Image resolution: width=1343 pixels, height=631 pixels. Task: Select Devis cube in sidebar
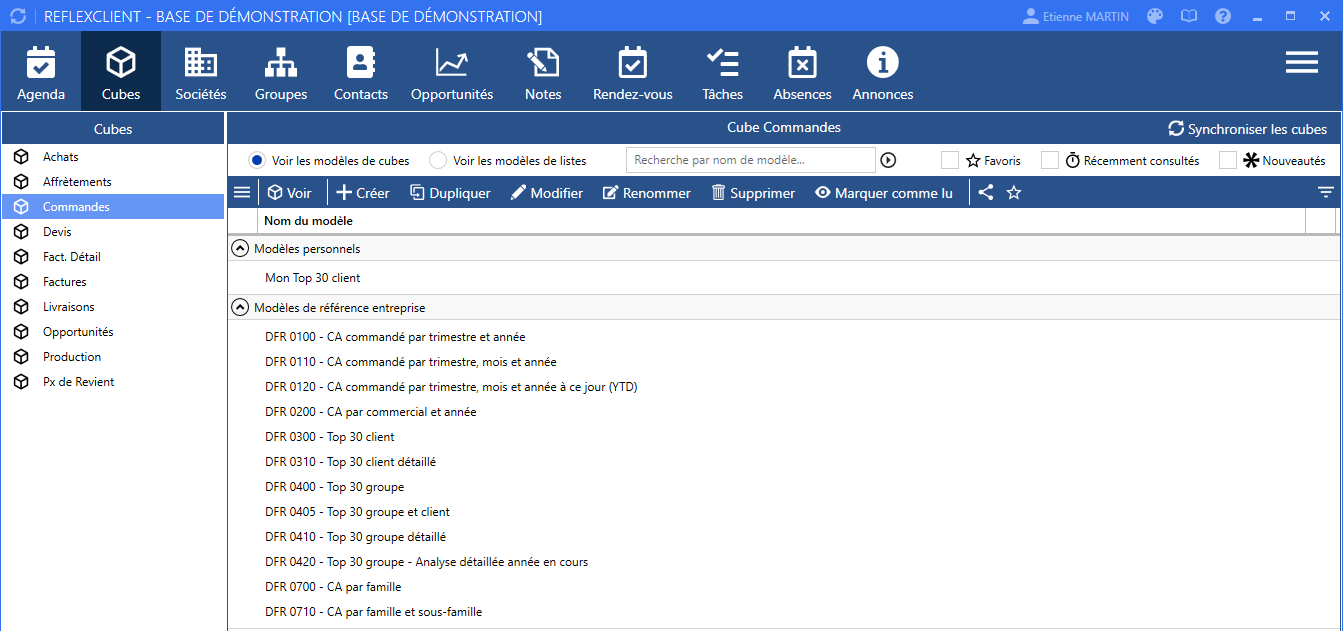click(113, 232)
